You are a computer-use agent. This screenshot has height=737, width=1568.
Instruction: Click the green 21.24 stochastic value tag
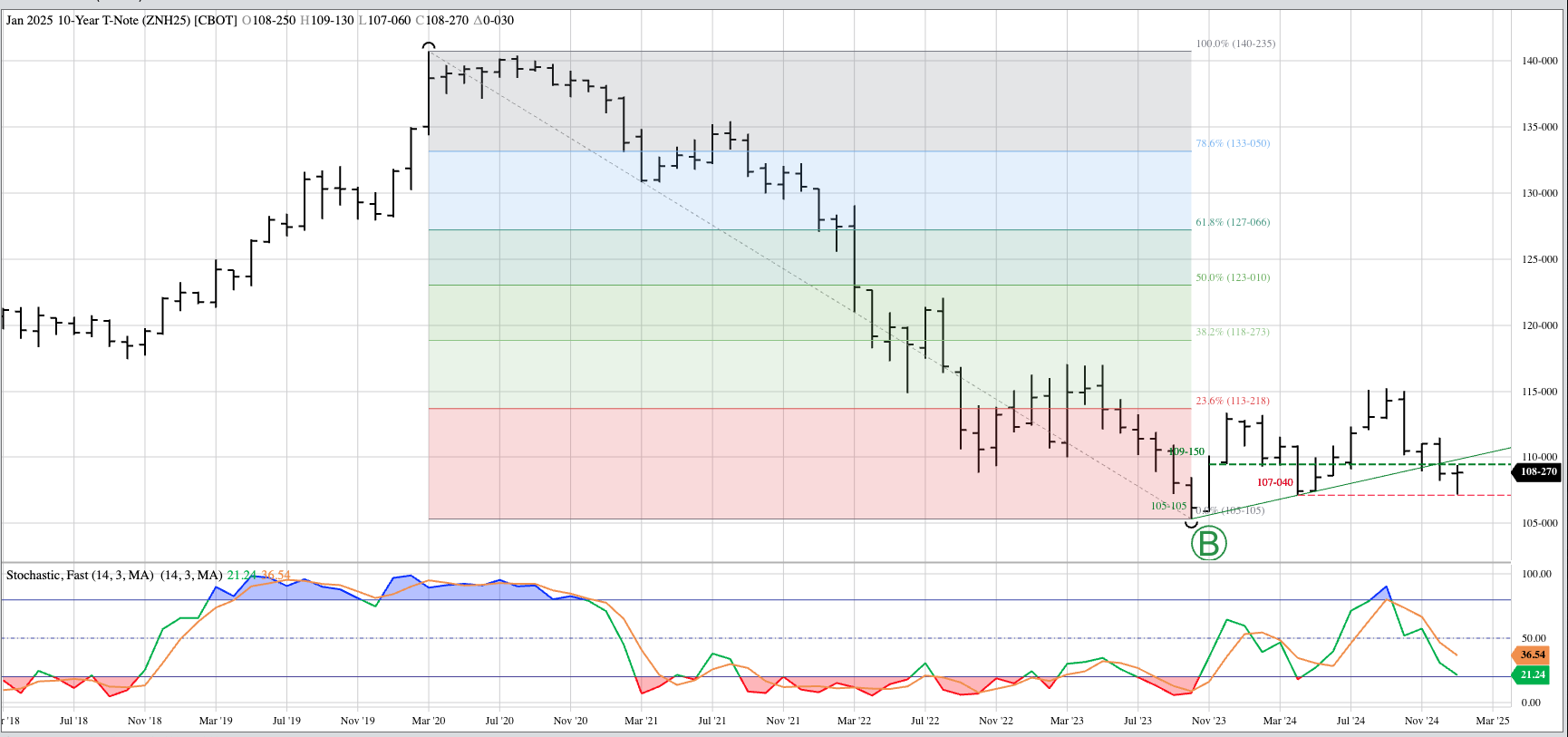tap(1533, 674)
